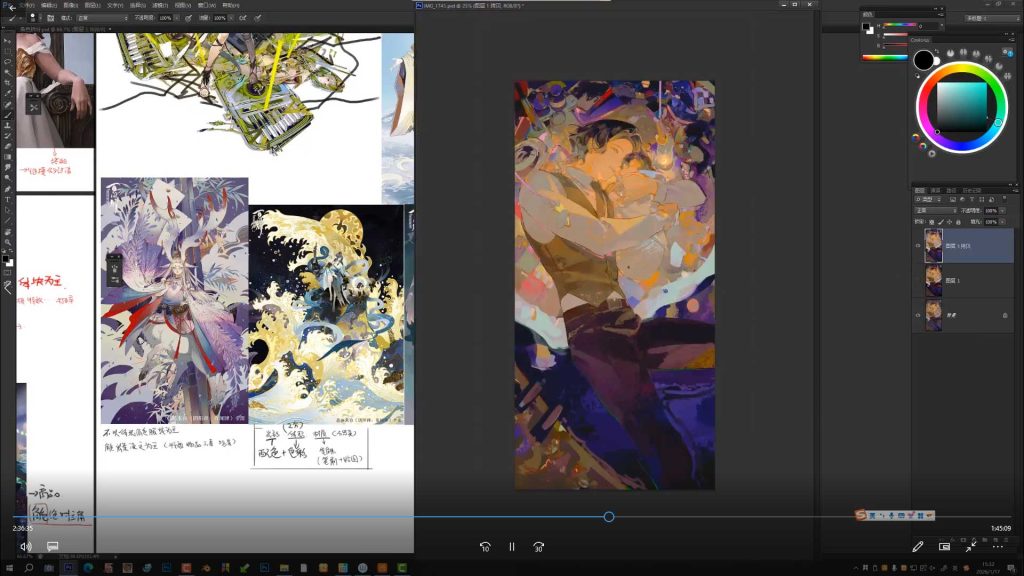Select the Gradient tool
1024x576 pixels.
tap(8, 157)
